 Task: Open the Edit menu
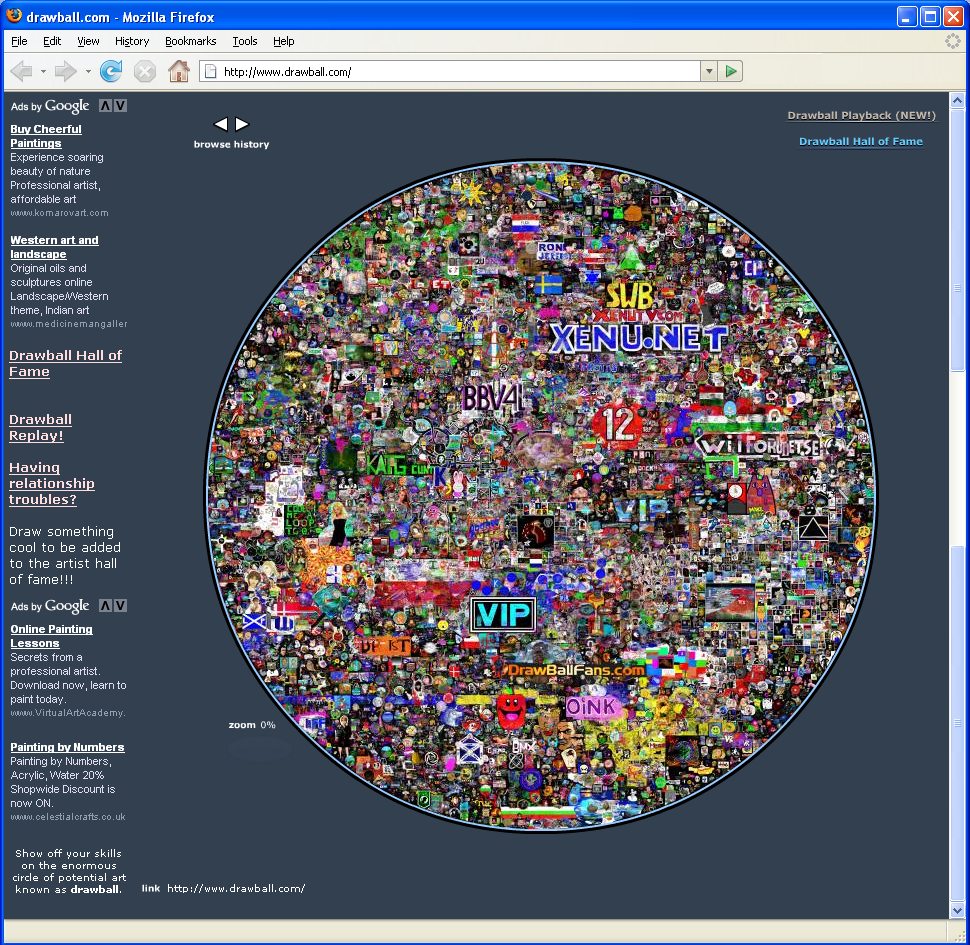tap(52, 41)
